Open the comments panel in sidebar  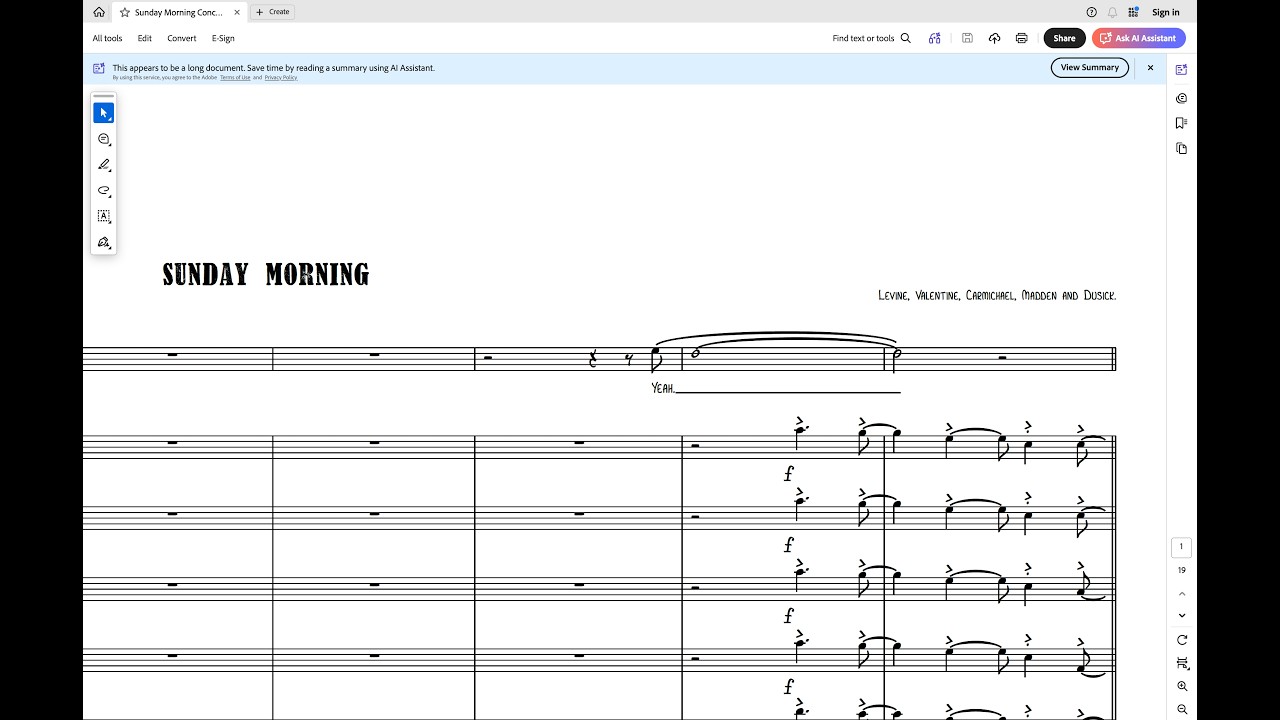pyautogui.click(x=1181, y=98)
